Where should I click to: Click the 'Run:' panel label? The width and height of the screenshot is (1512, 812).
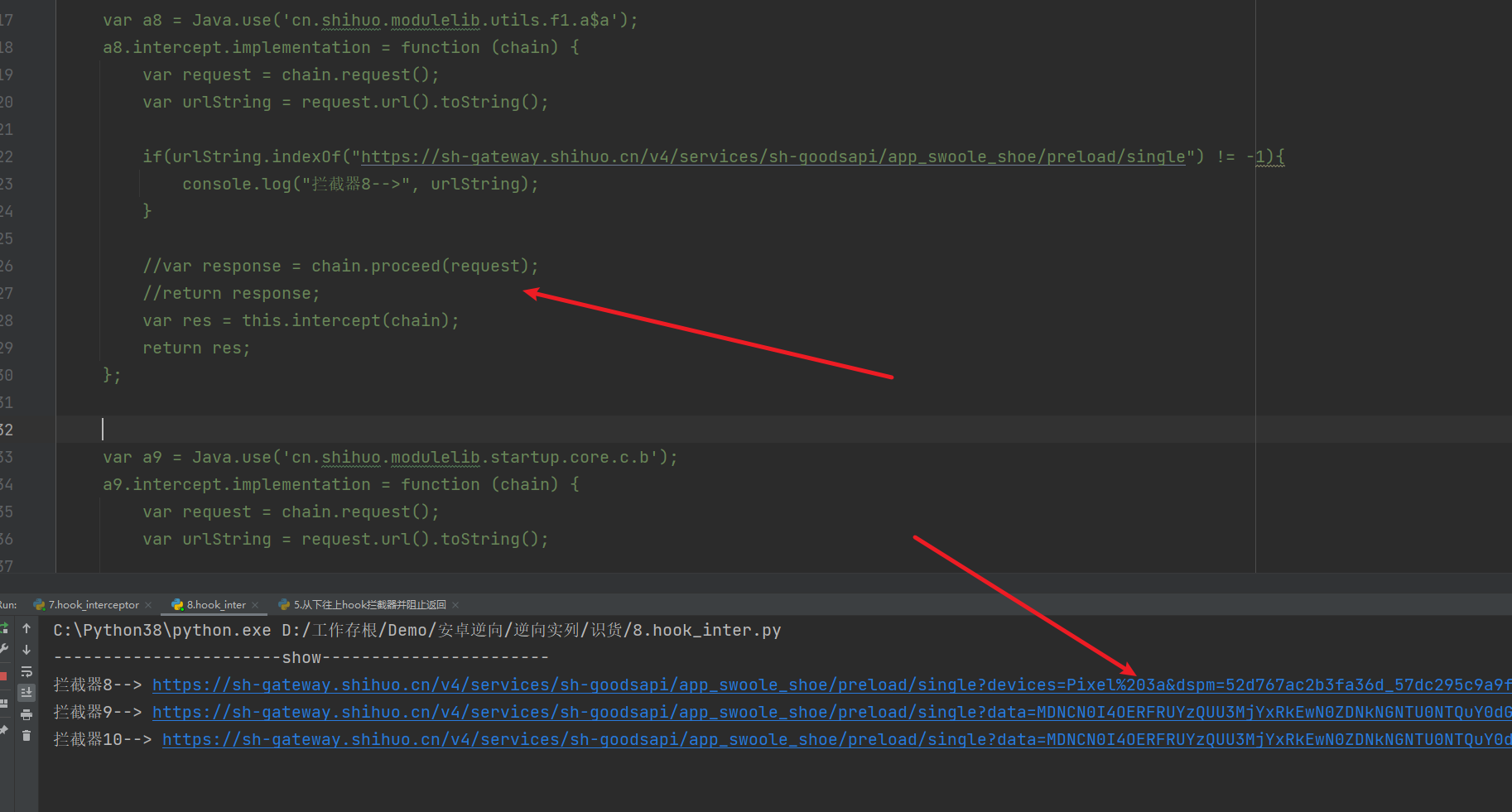click(x=8, y=605)
